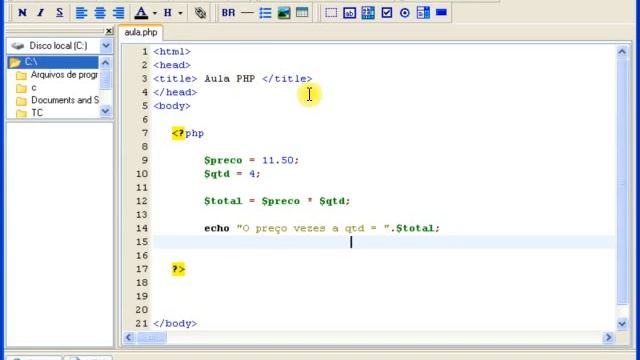Align text to the right
Screen dimensions: 640x360
click(118, 13)
